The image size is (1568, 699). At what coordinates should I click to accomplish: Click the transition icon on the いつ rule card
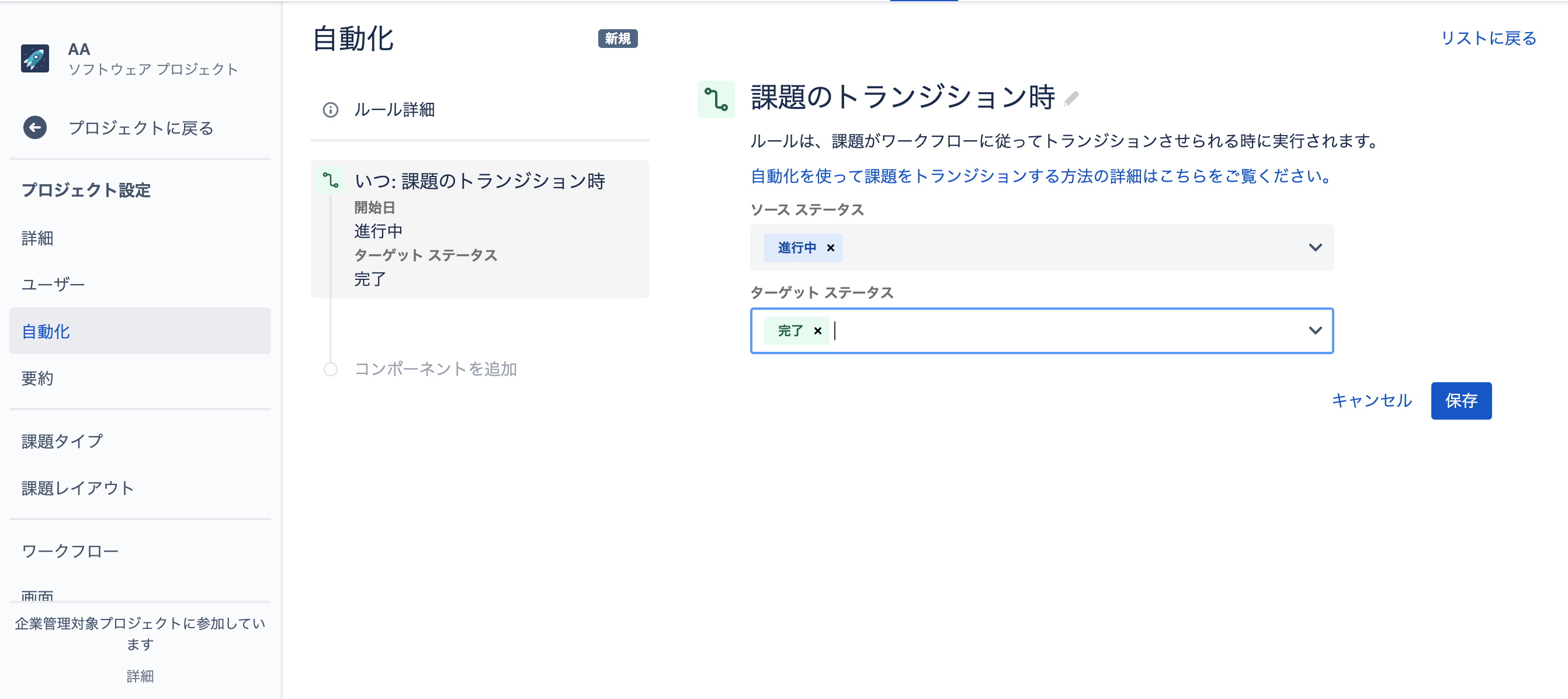pos(331,180)
